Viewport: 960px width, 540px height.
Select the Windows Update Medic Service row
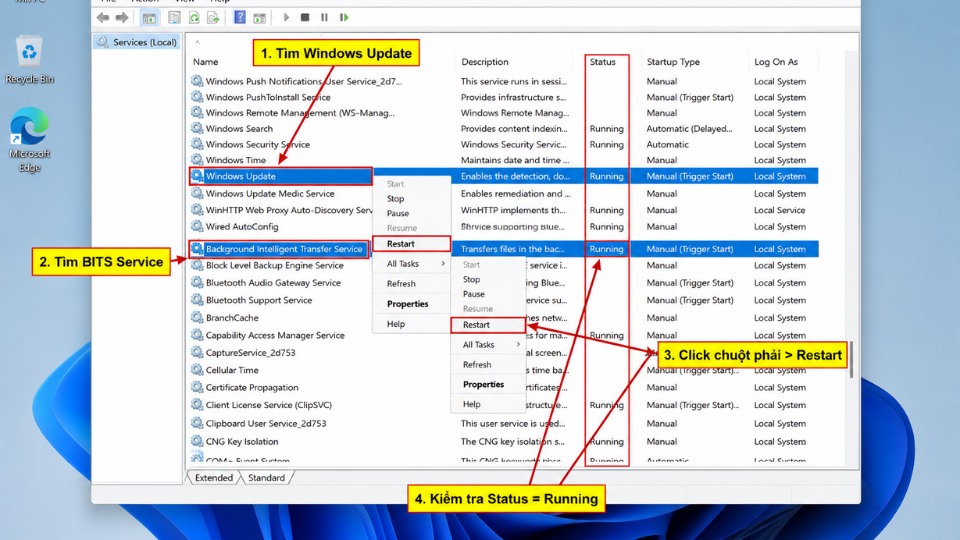pos(503,193)
